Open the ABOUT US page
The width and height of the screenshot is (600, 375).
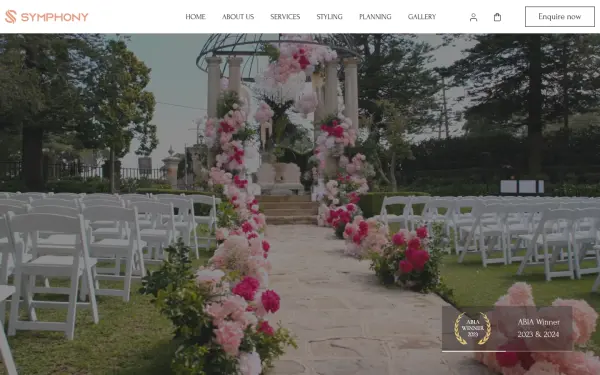238,16
